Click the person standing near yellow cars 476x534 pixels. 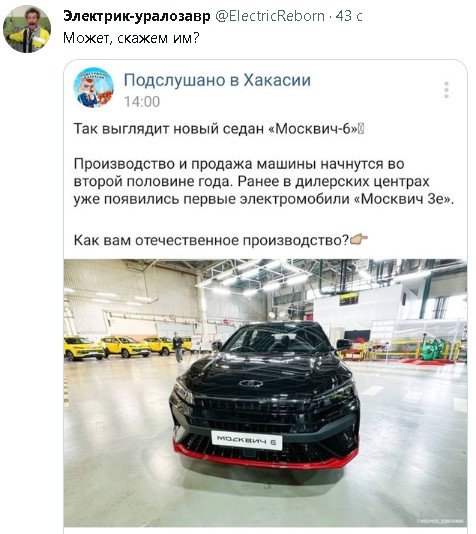coord(177,347)
